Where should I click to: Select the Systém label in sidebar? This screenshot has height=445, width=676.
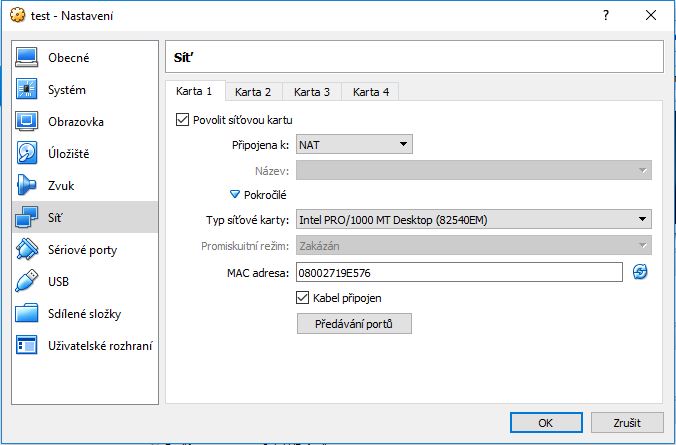point(67,90)
